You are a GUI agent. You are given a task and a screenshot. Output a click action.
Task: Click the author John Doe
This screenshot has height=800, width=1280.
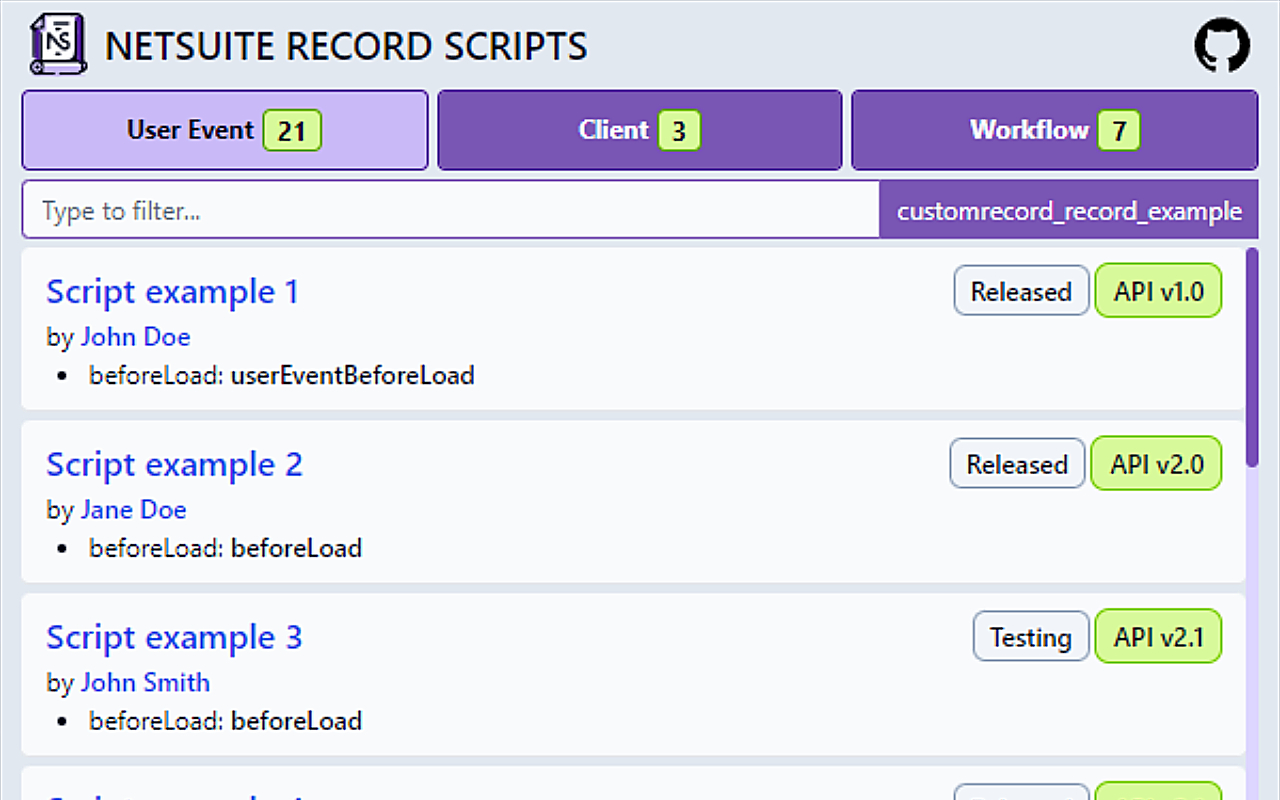pos(136,337)
